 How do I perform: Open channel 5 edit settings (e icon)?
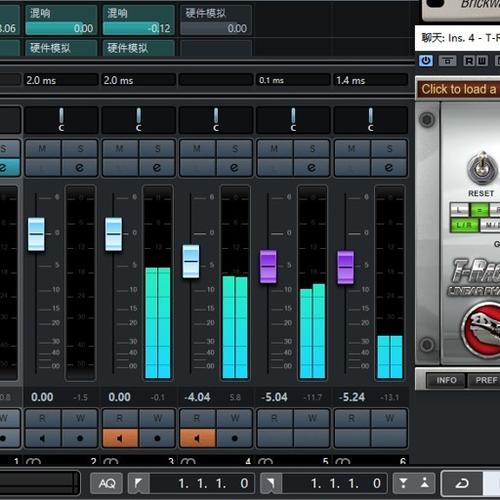(312, 167)
